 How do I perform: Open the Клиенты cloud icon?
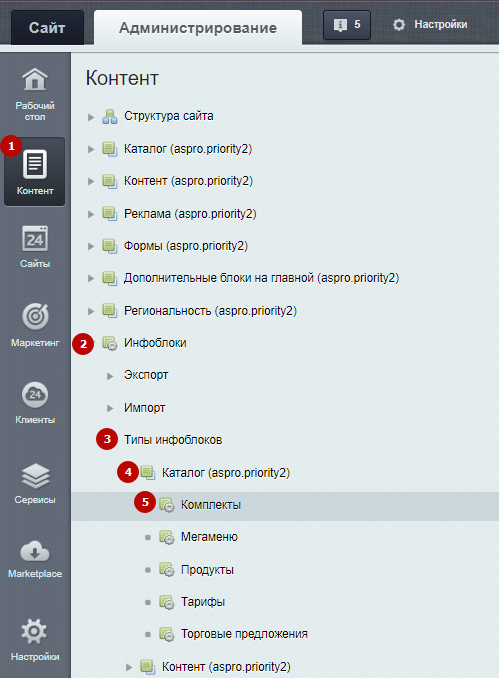pyautogui.click(x=35, y=394)
